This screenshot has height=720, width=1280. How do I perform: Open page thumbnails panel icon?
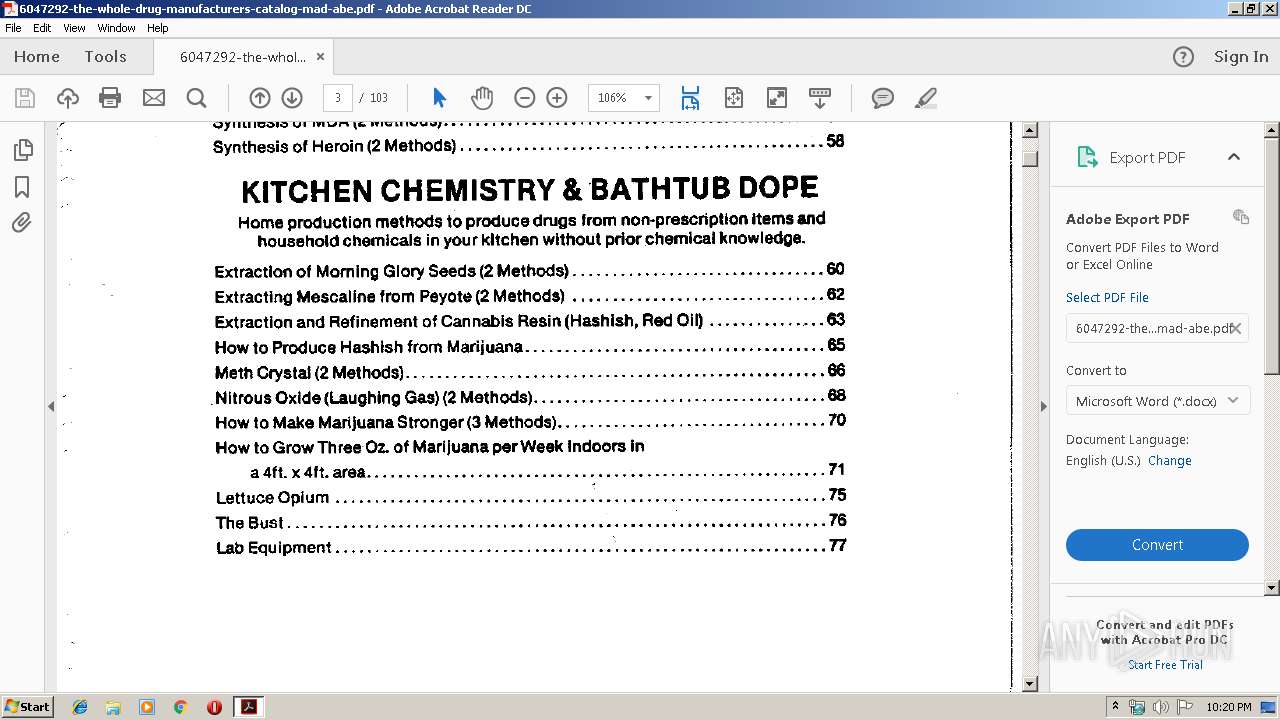[22, 150]
